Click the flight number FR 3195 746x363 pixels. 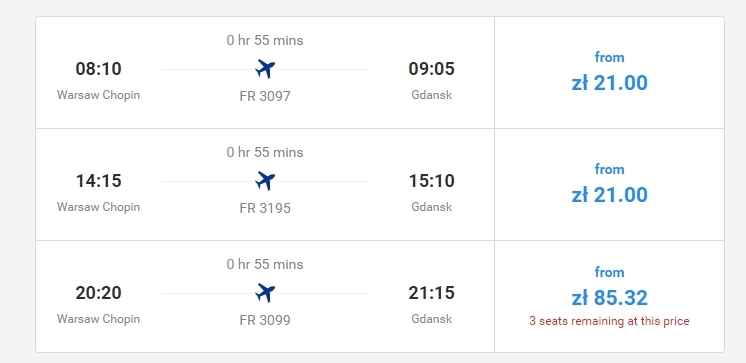tap(265, 208)
